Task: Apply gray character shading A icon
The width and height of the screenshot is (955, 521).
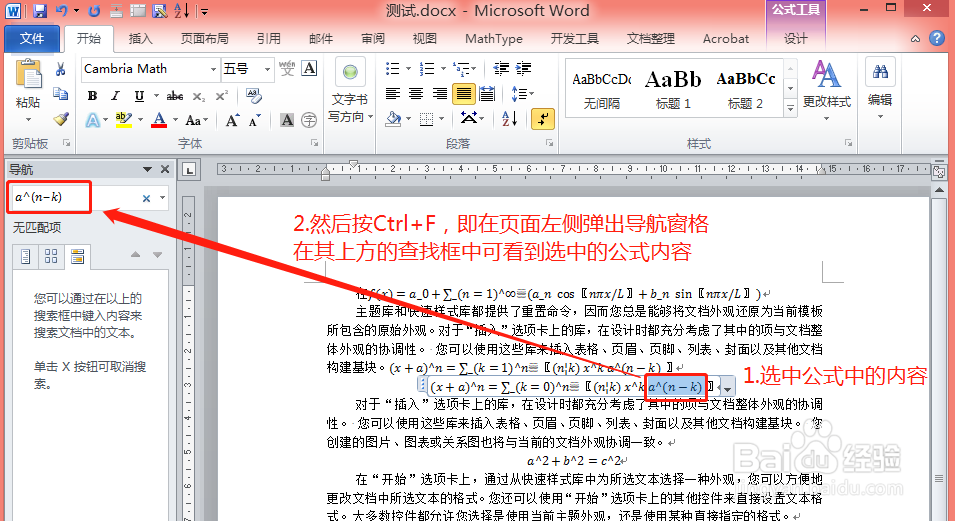Action: click(x=287, y=120)
